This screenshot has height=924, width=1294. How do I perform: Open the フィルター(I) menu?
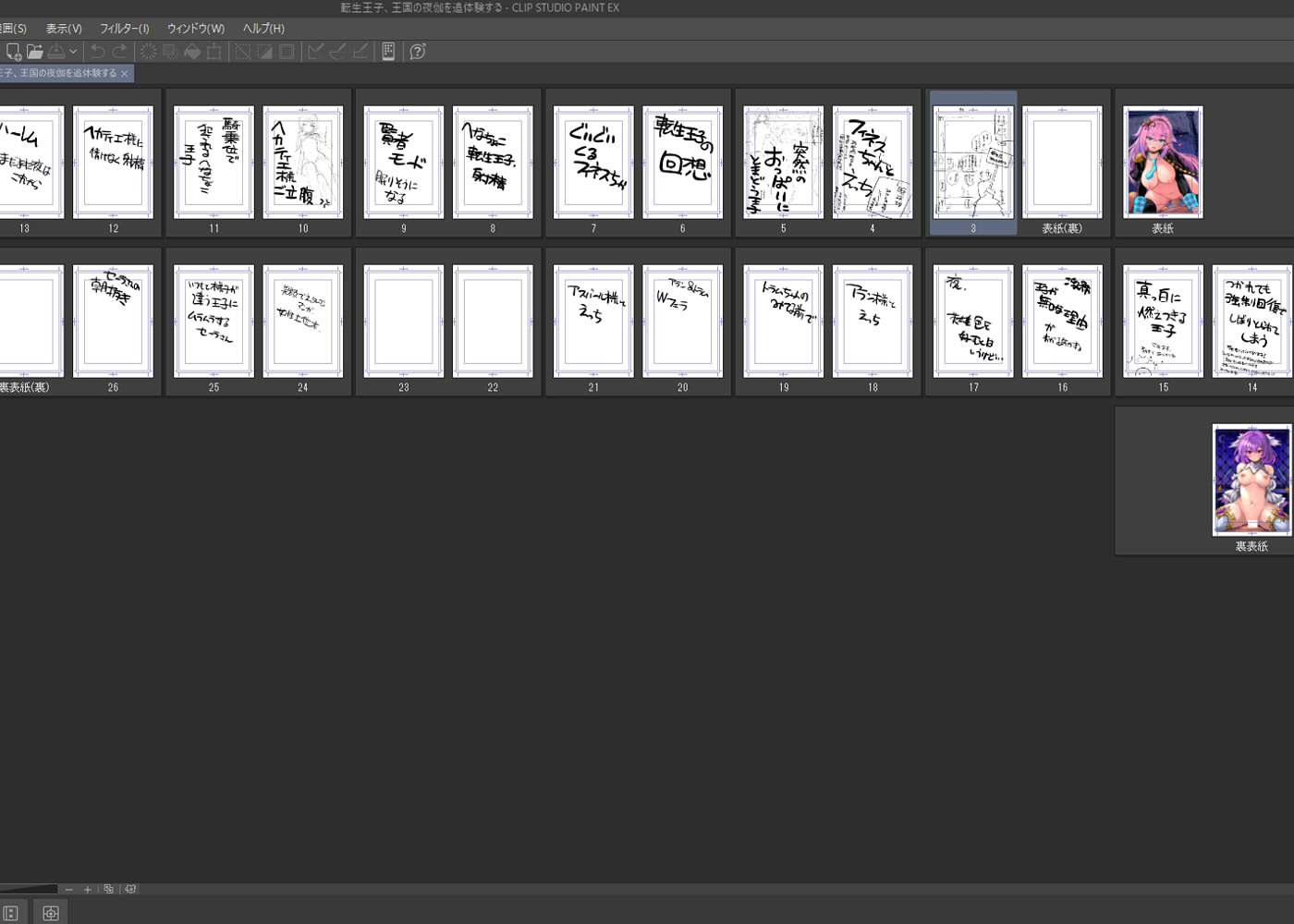124,29
